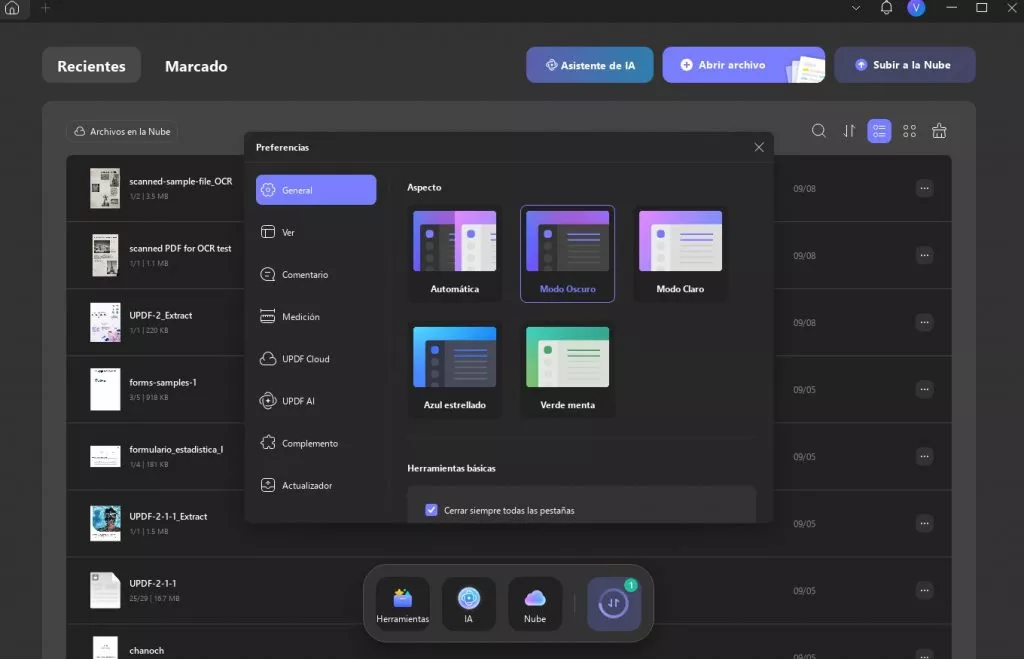This screenshot has width=1024, height=659.
Task: Open UPDF Cloud preferences section
Action: tap(316, 359)
